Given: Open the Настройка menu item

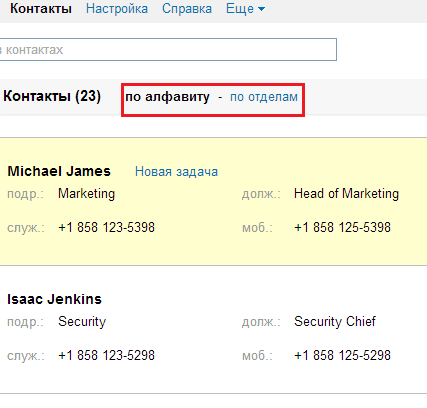Looking at the screenshot, I should 117,9.
